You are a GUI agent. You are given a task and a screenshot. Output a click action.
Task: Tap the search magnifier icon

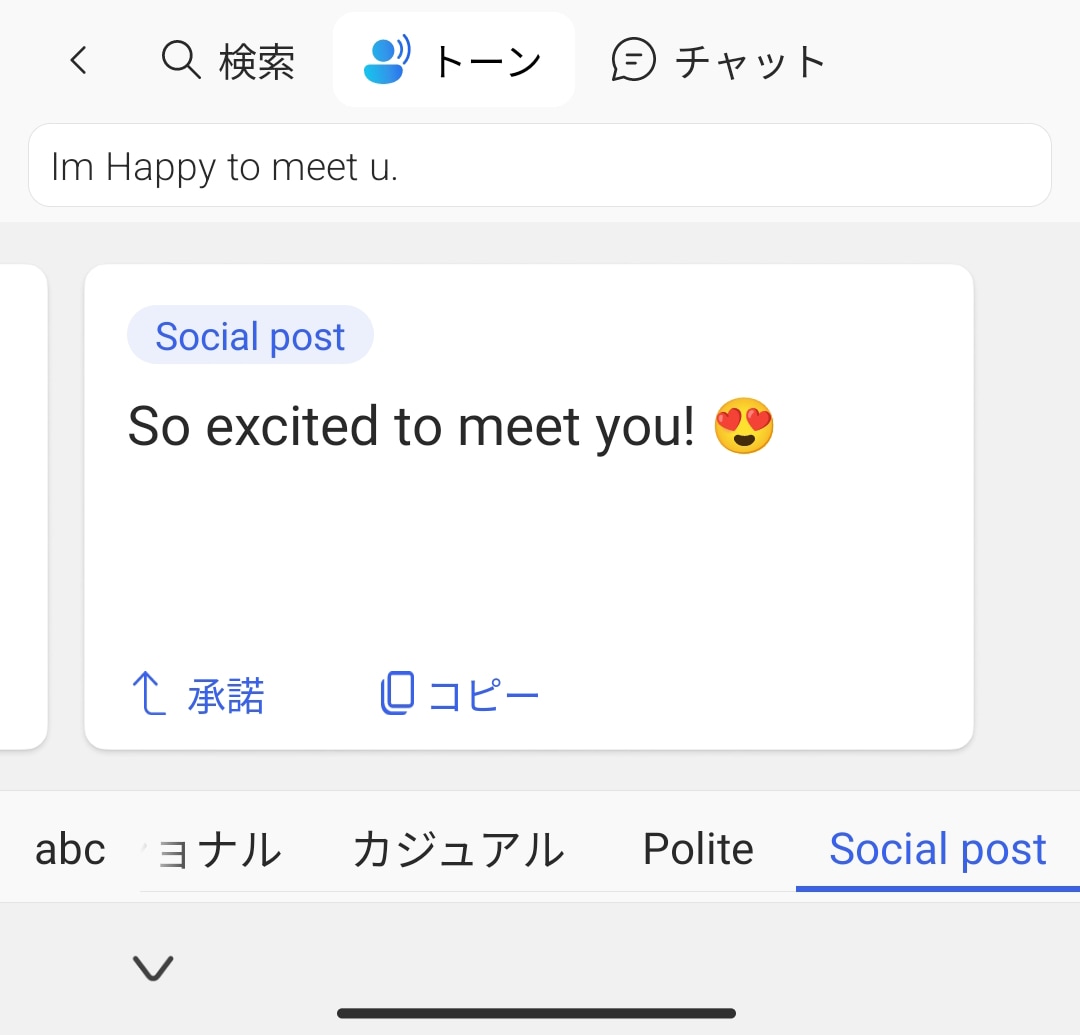pos(181,61)
